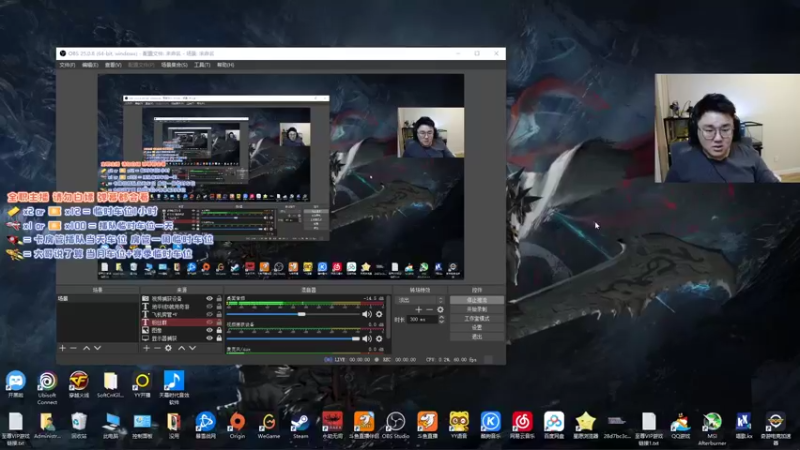The height and width of the screenshot is (450, 800).
Task: Mute the desktop audio speaker icon
Action: [x=367, y=314]
